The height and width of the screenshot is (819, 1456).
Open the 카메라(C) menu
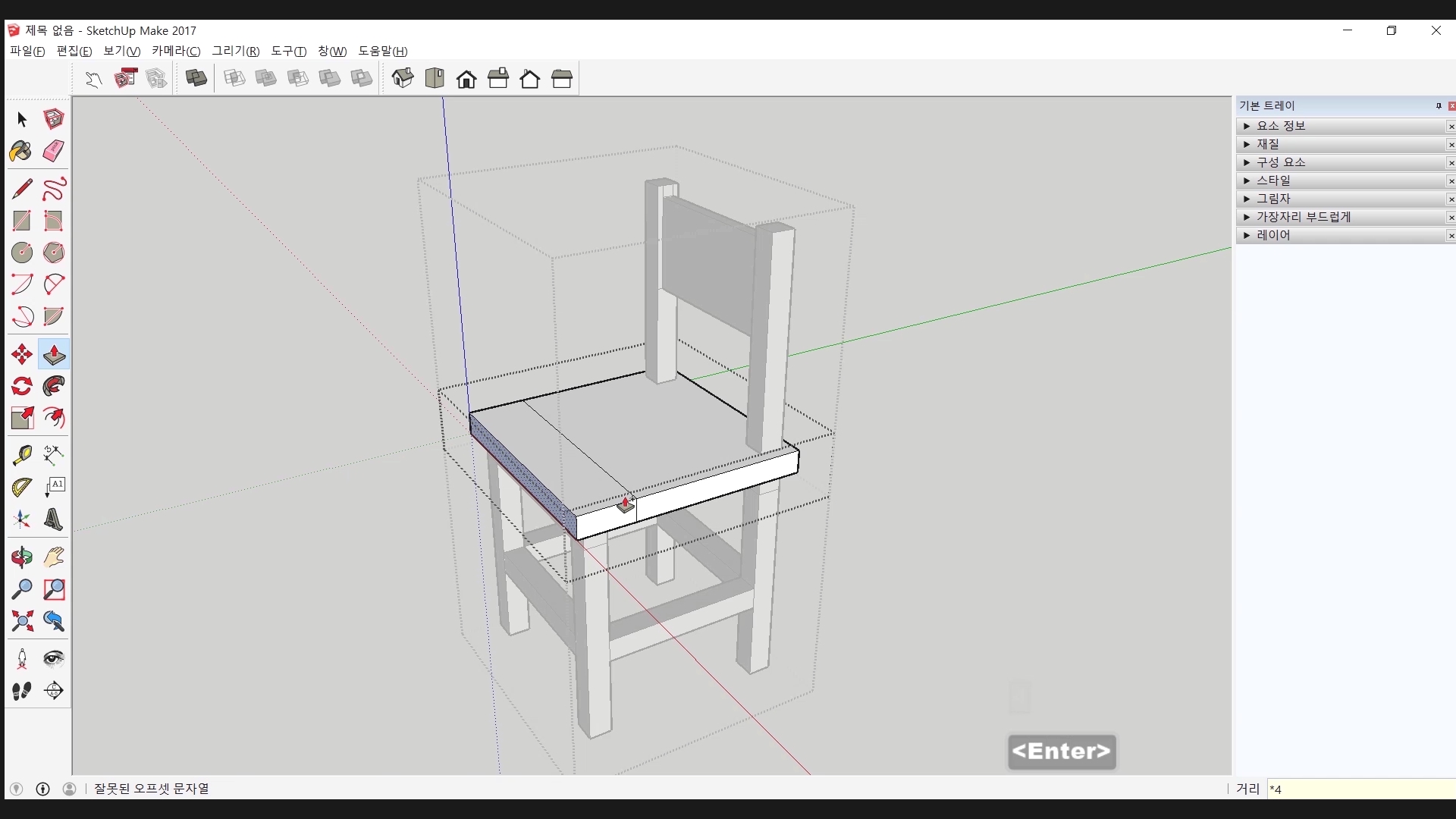pos(175,51)
